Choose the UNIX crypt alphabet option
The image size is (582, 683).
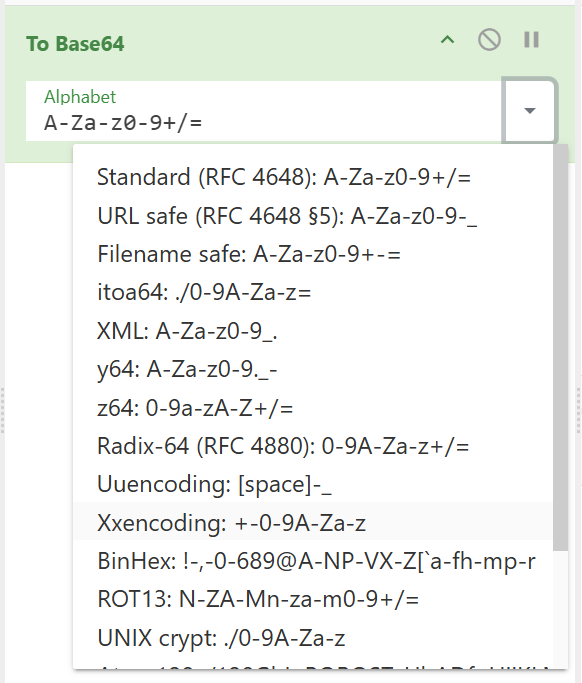click(x=313, y=638)
